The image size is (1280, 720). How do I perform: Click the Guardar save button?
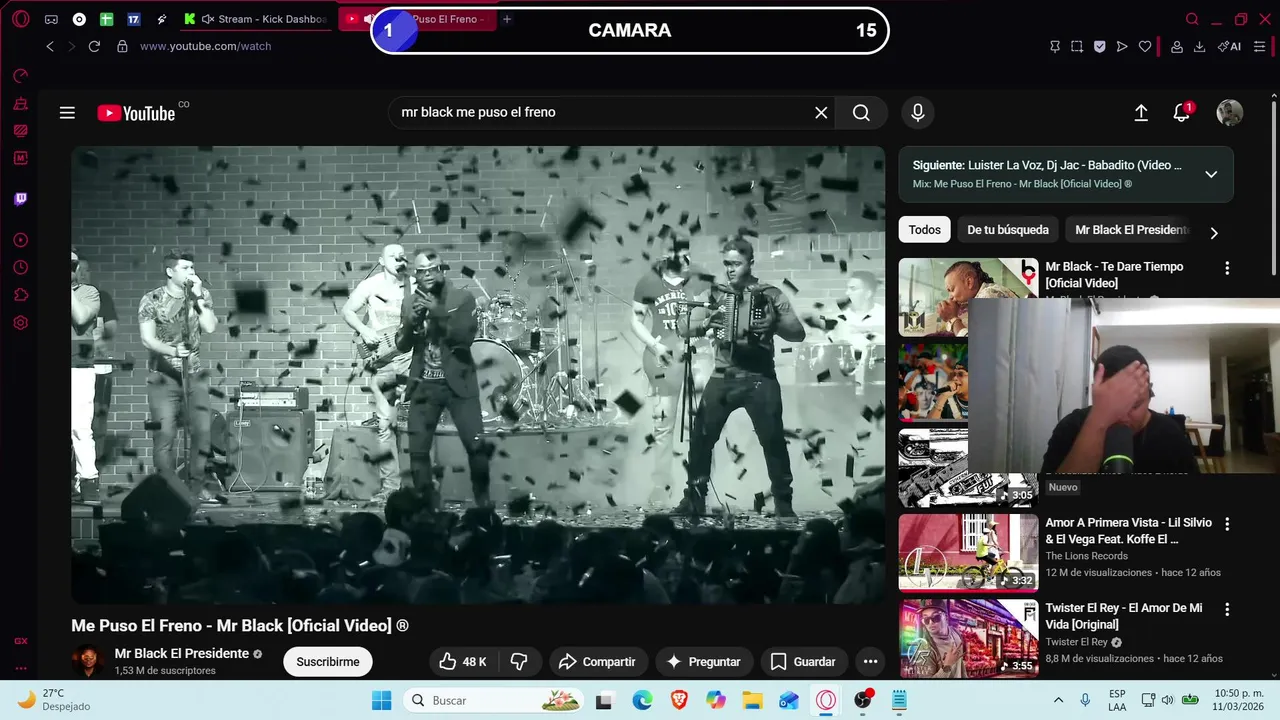(x=803, y=661)
